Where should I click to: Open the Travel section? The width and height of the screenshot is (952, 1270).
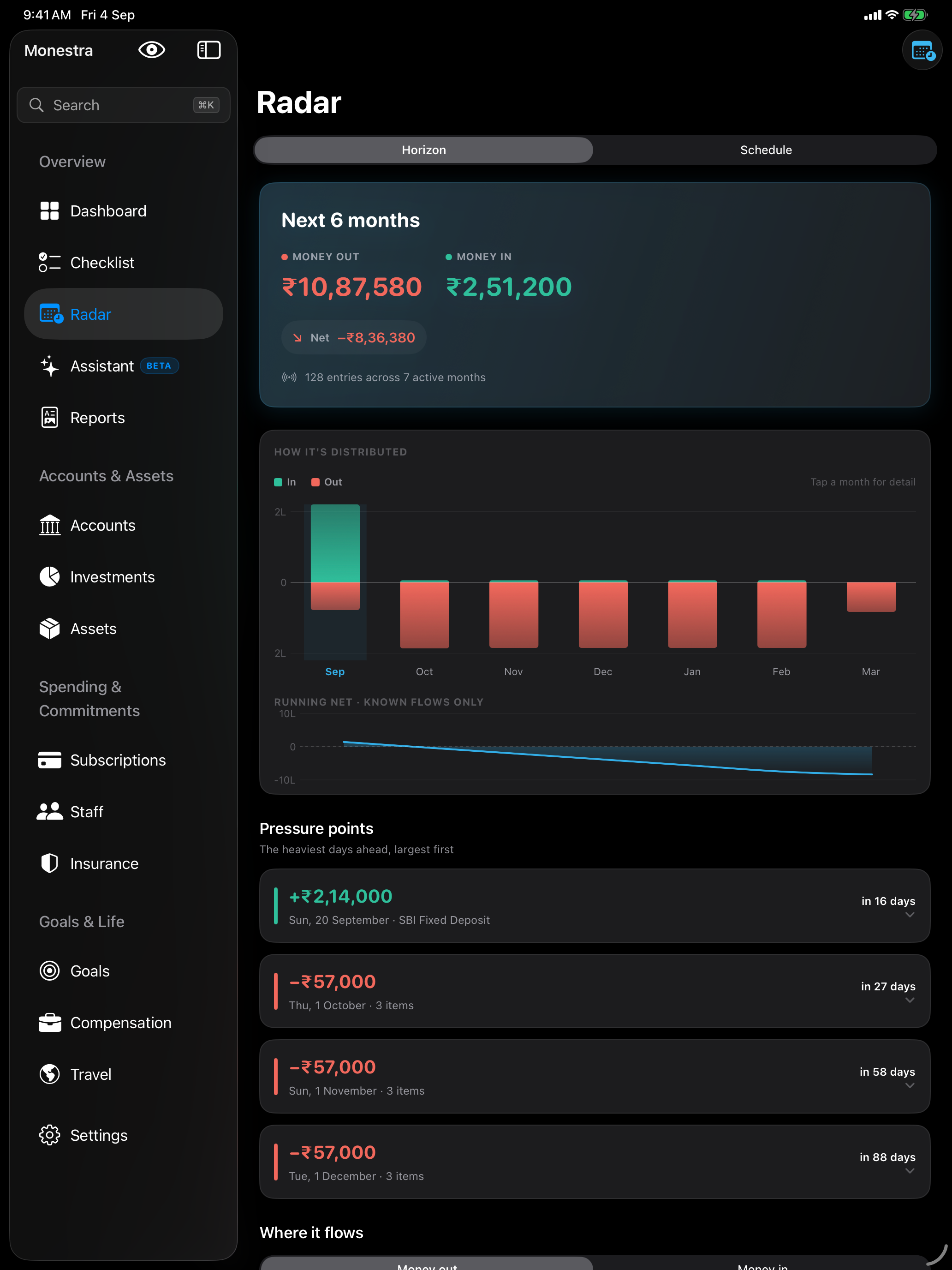123,1074
